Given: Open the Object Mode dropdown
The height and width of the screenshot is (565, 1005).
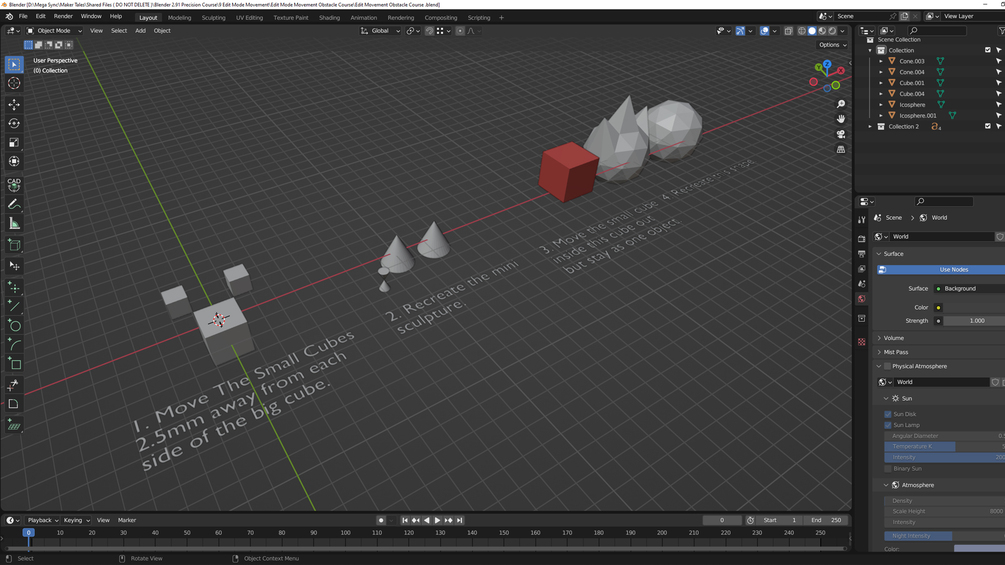Looking at the screenshot, I should 54,31.
